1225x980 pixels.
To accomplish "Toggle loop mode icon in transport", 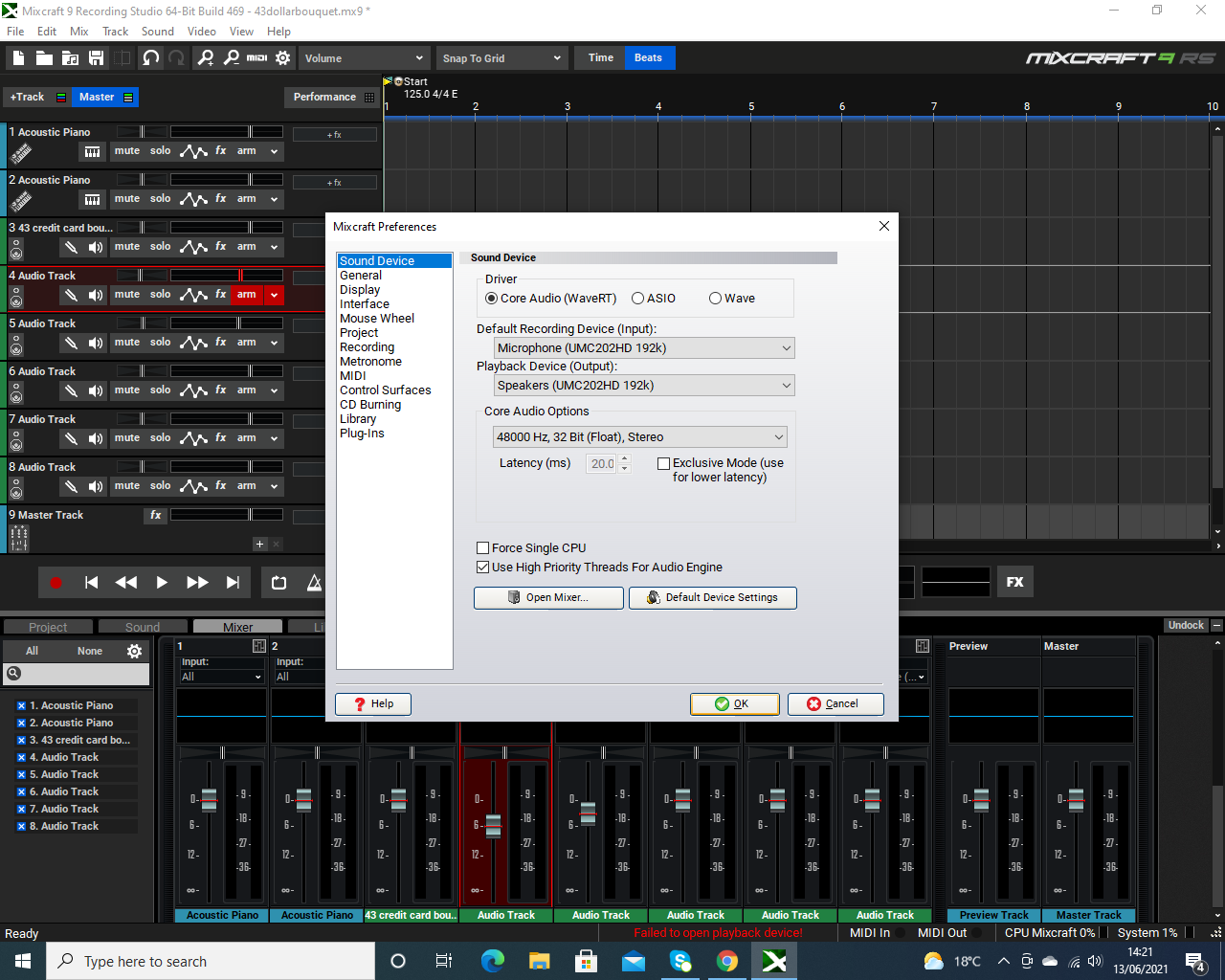I will (x=278, y=582).
